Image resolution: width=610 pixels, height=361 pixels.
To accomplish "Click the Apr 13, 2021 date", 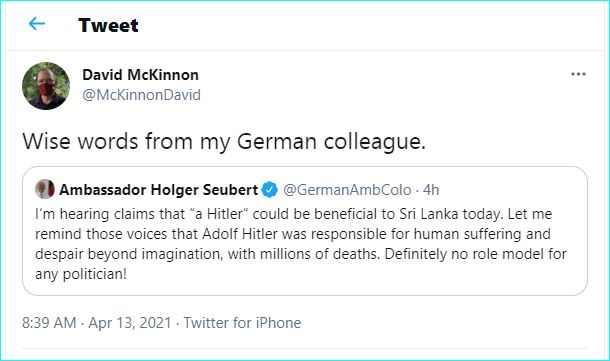I will (x=130, y=323).
